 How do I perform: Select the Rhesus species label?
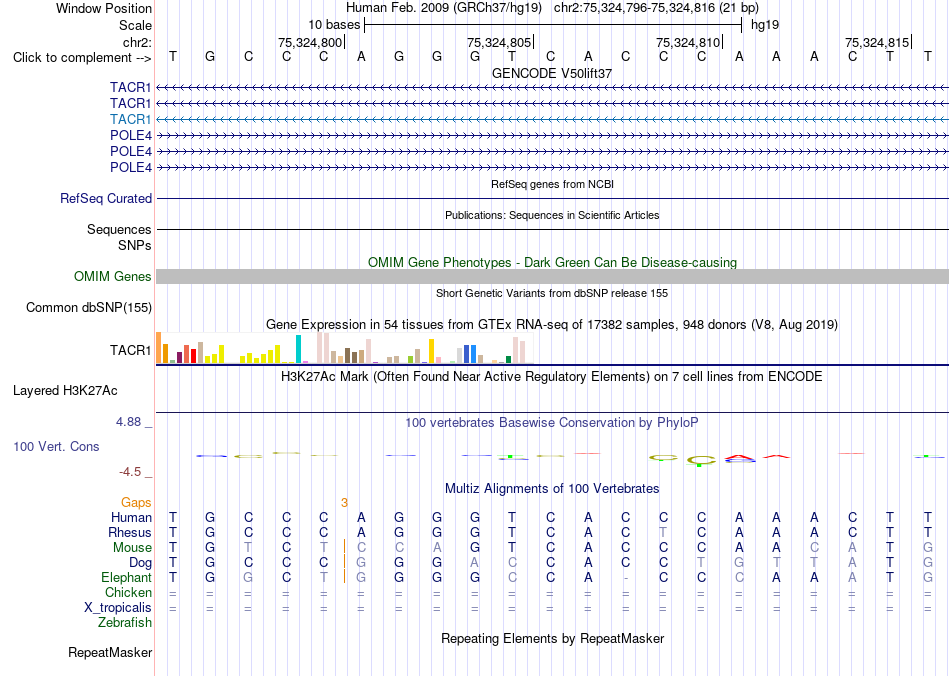(x=130, y=533)
